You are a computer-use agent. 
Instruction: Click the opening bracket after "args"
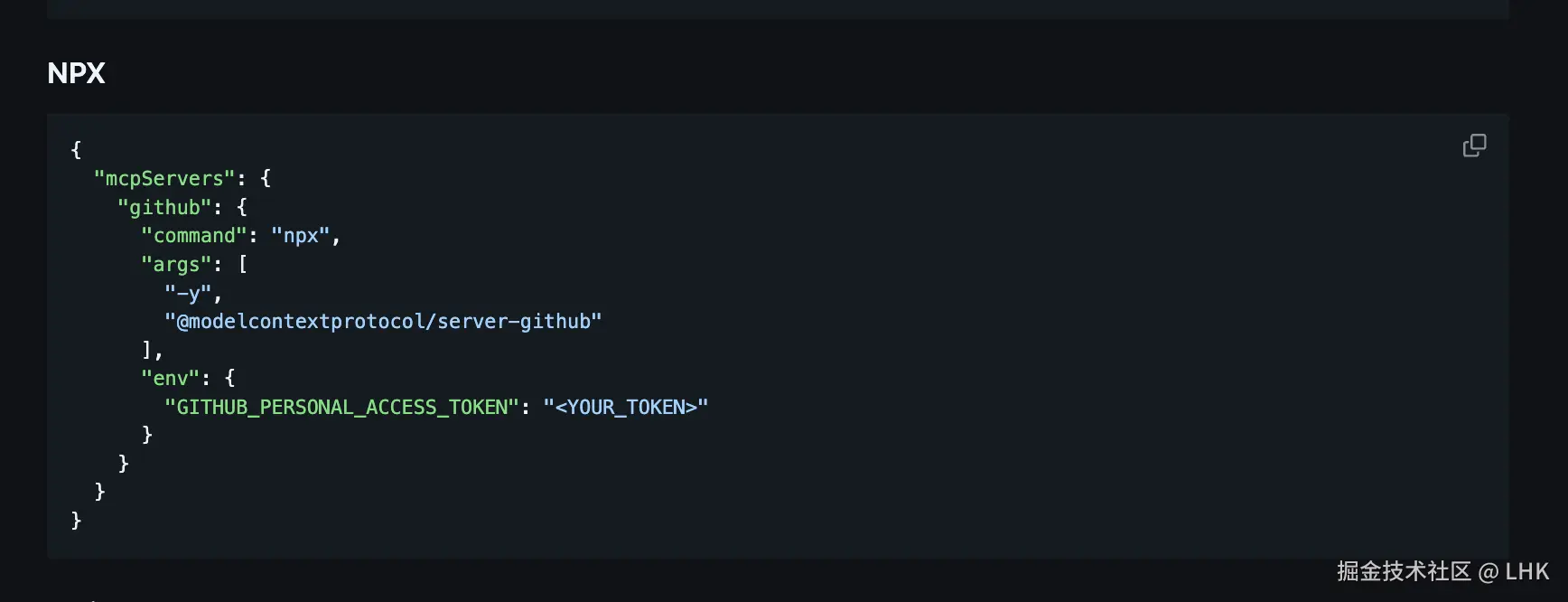(x=242, y=265)
